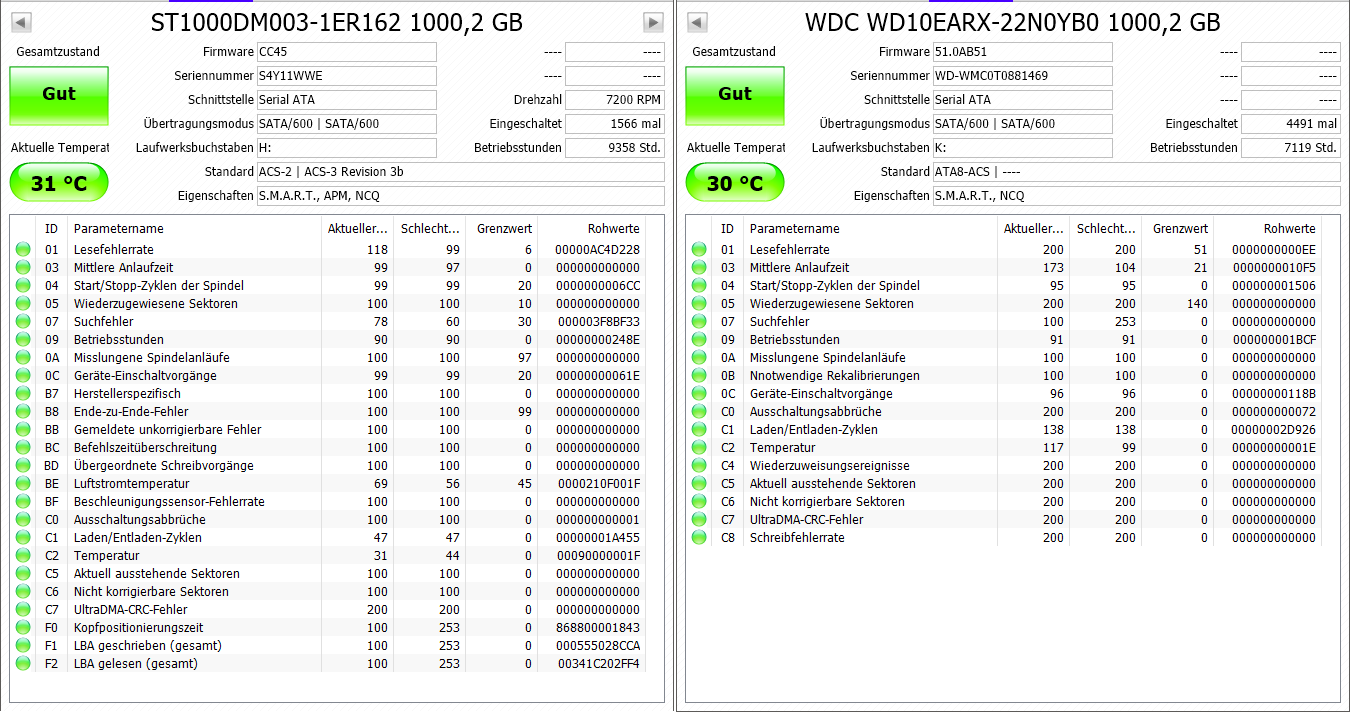Select Geräte-Einschaltvorgänge in ST1000DM003 list
This screenshot has width=1354, height=720.
[145, 376]
